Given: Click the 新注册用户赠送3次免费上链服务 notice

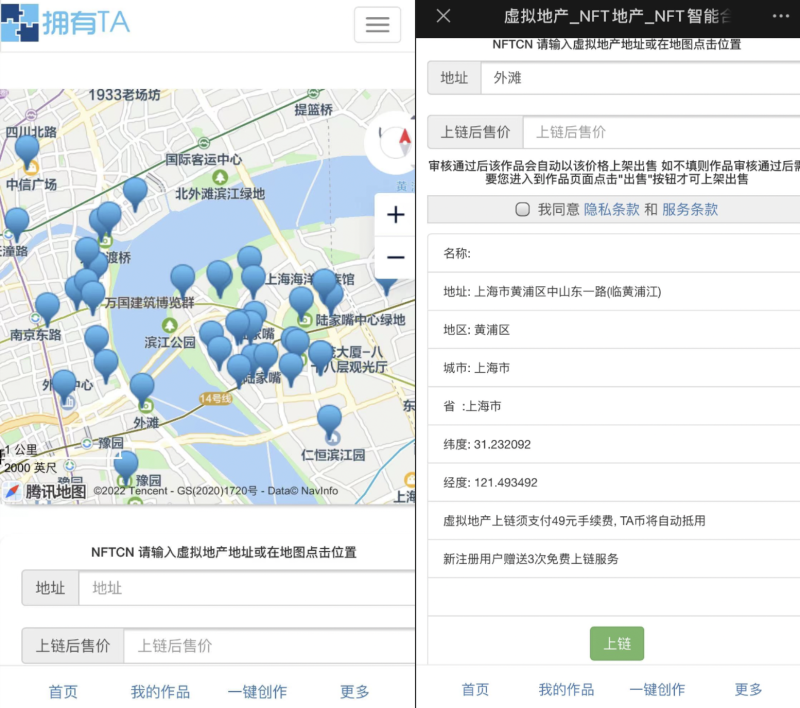Looking at the screenshot, I should coord(614,559).
